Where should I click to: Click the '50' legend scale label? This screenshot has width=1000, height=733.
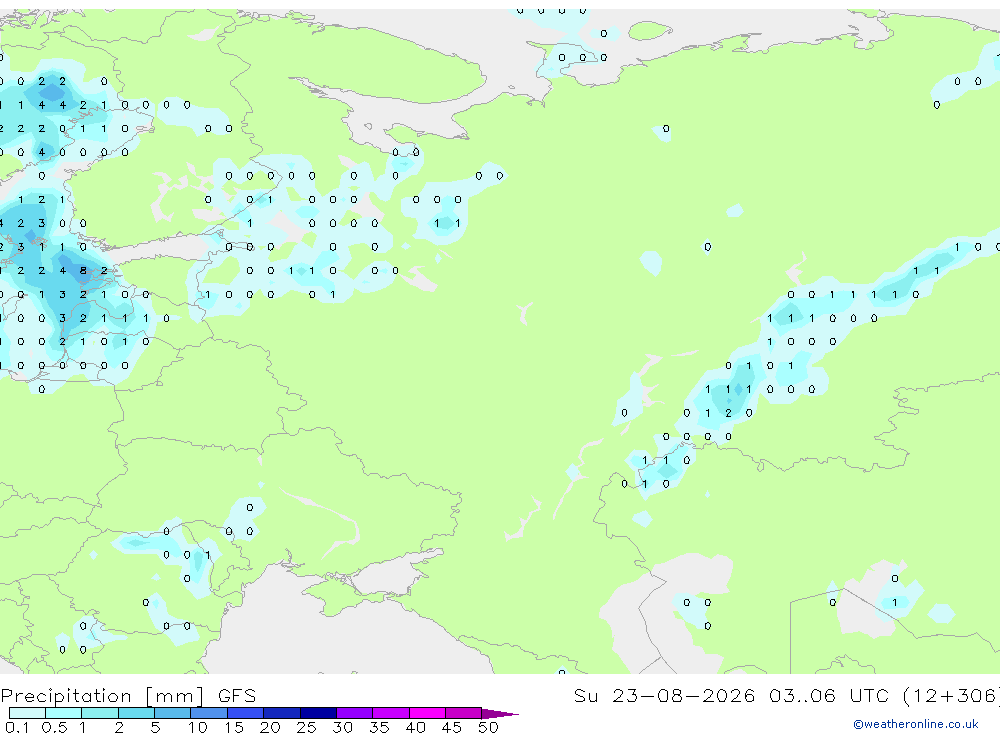[488, 727]
